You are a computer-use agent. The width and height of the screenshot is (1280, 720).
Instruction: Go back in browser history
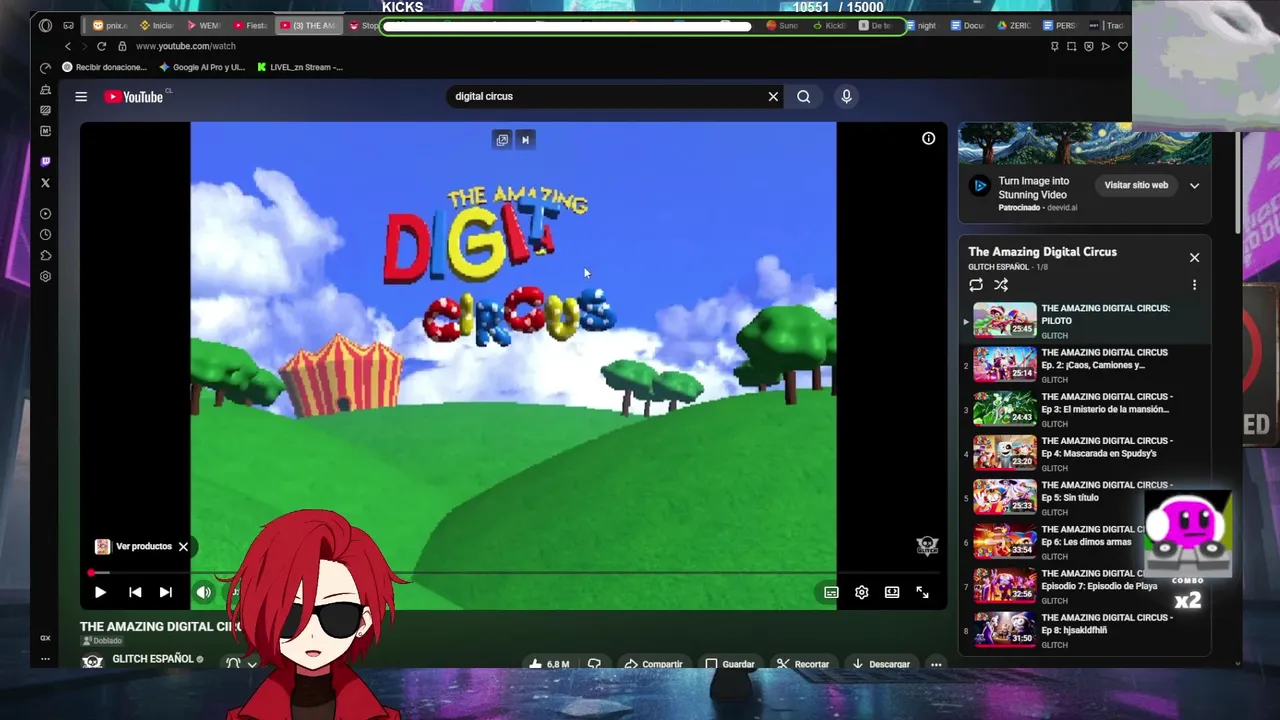coord(68,46)
